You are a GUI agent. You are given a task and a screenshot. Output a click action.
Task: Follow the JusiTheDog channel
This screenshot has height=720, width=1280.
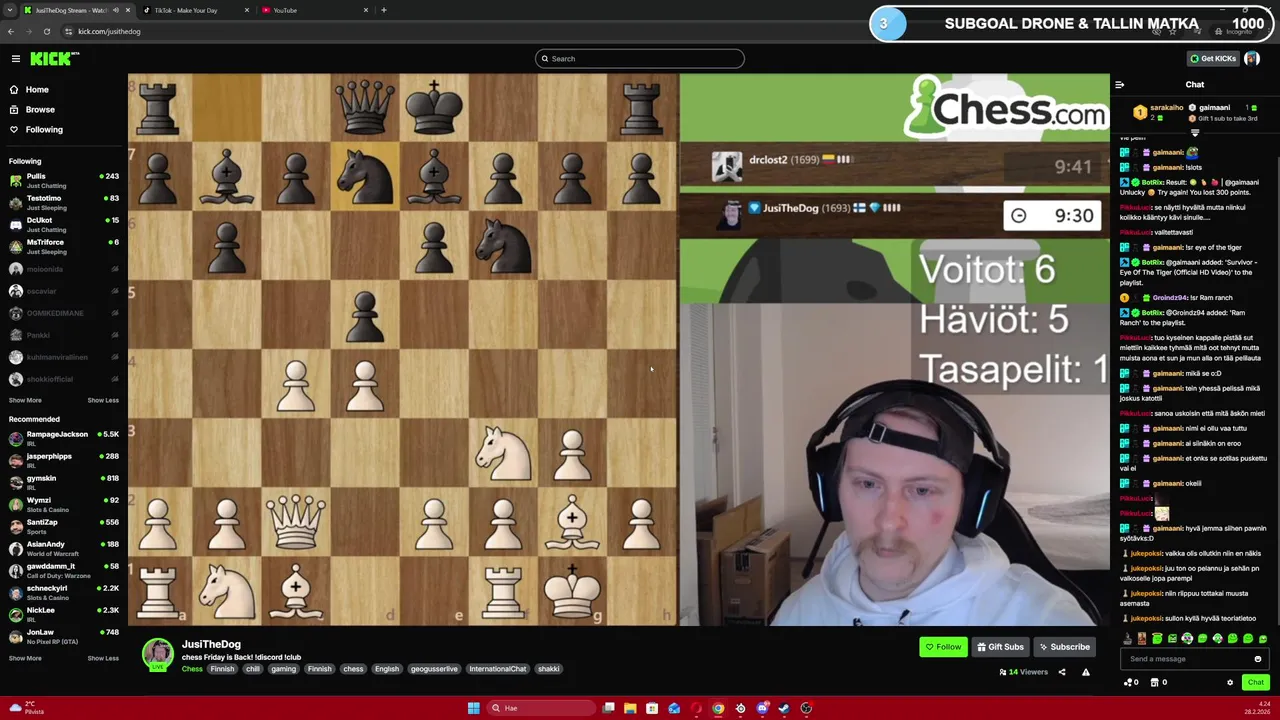943,647
